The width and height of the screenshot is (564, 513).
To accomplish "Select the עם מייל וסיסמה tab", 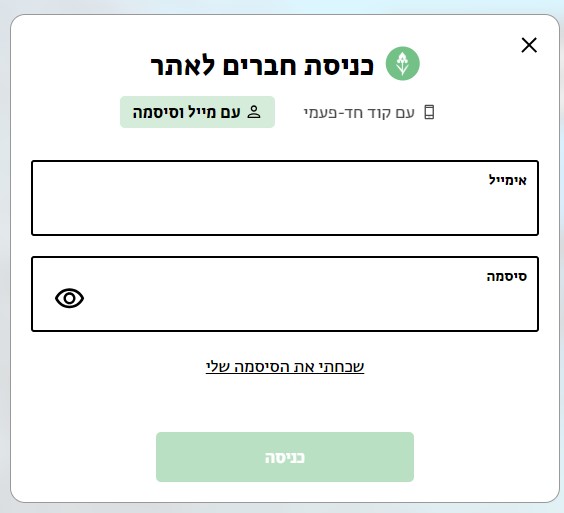I will 197,112.
